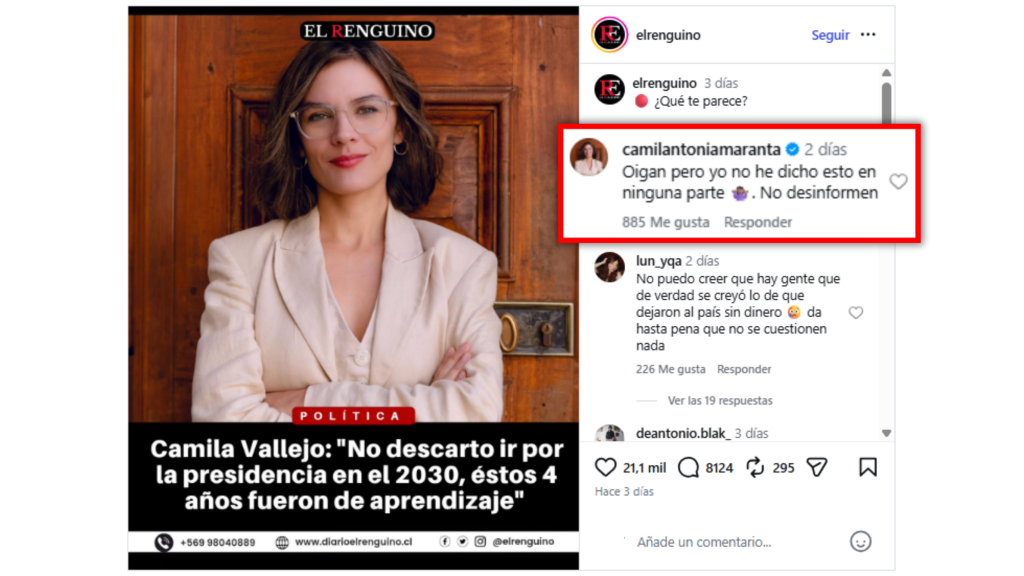Screen dimensions: 1024x576
Task: Open the deantonio.blak_ profile link
Action: point(682,433)
